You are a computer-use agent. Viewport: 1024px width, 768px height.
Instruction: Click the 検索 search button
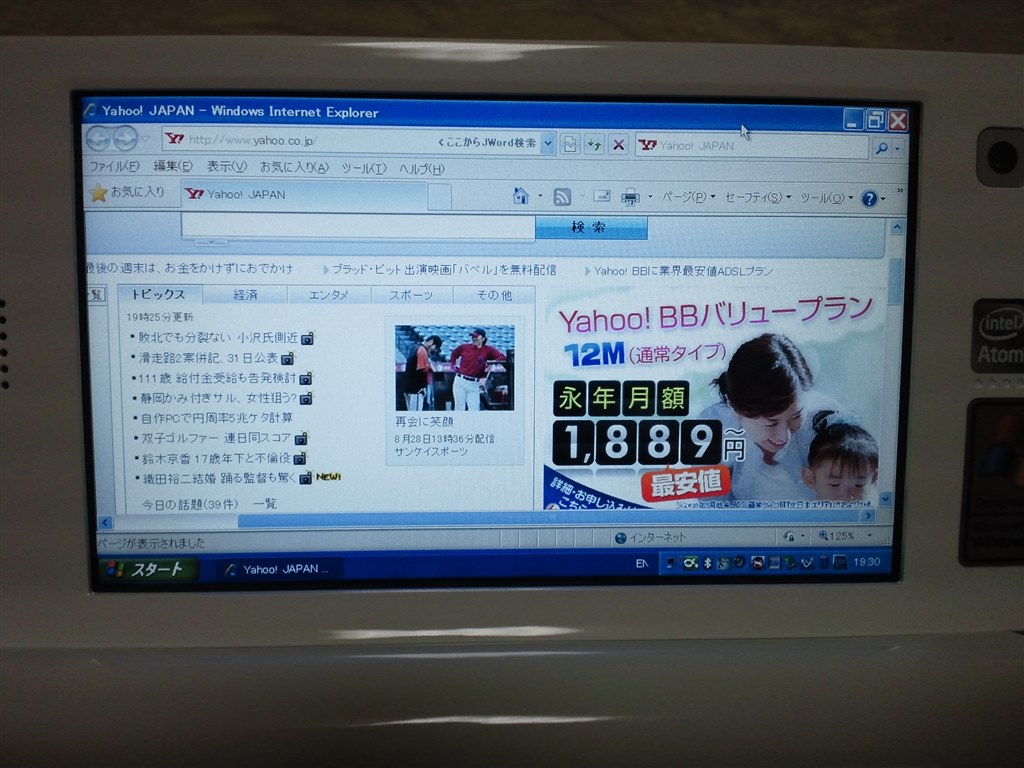[590, 227]
